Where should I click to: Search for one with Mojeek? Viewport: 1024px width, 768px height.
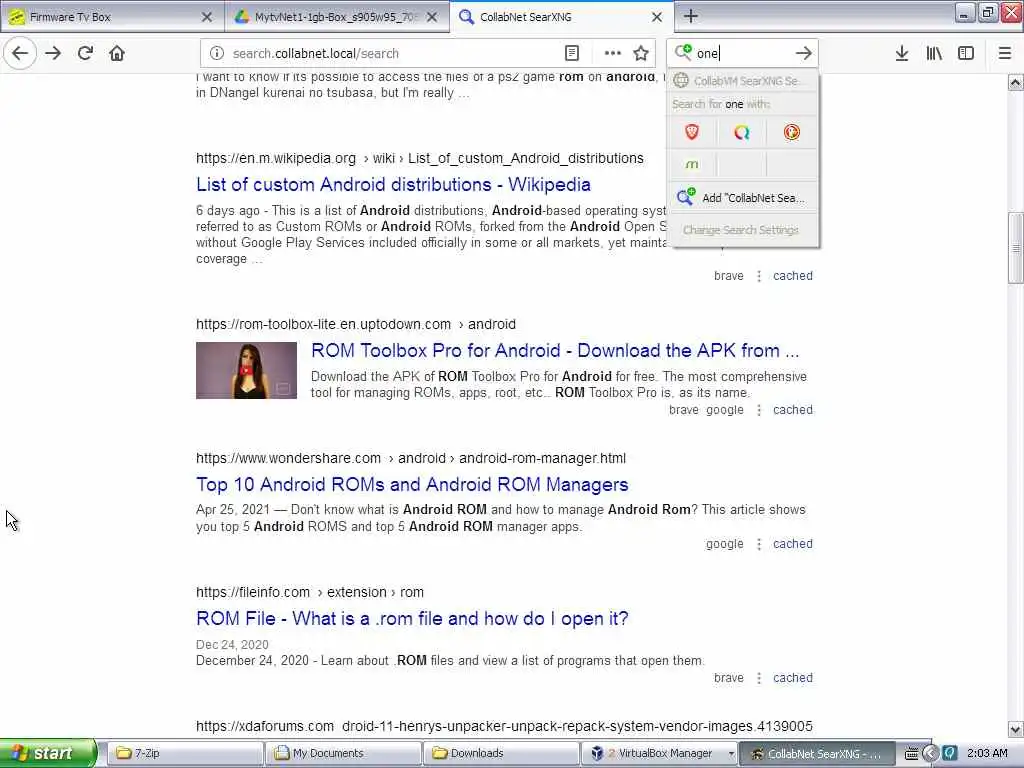(692, 165)
